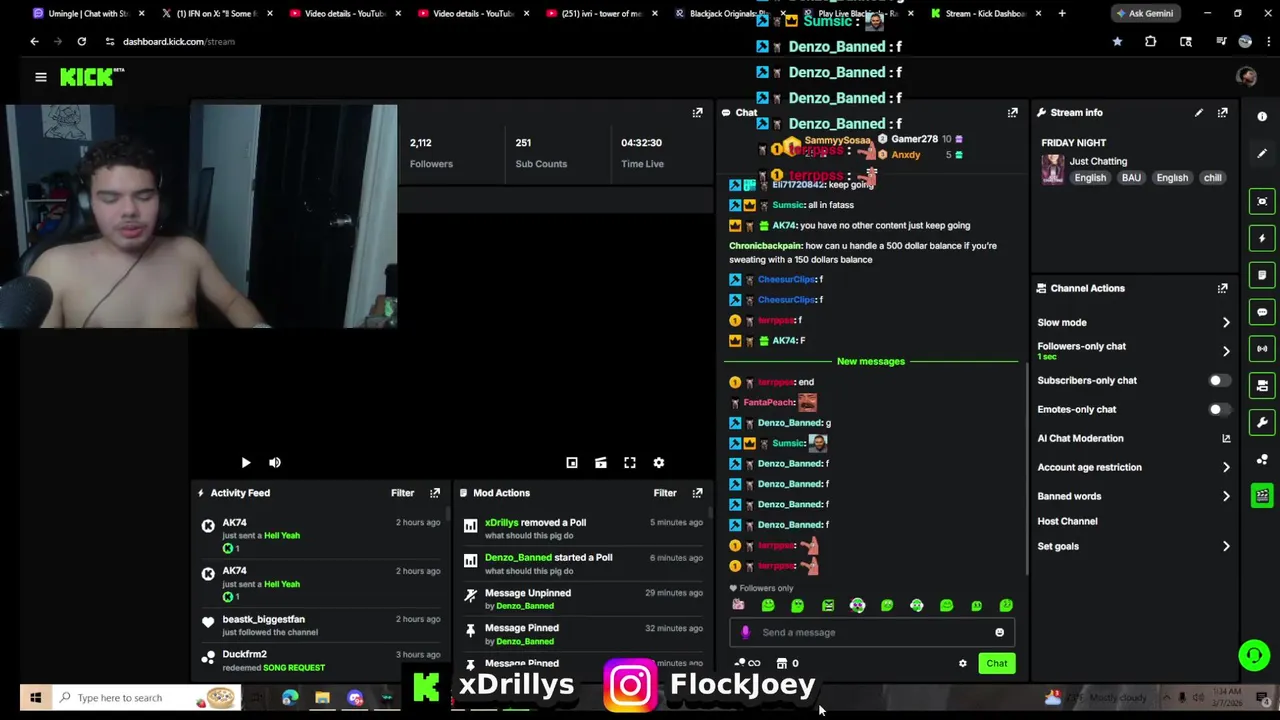Screen dimensions: 1280x720
Task: Open the Activity Feed Filter
Action: [x=402, y=493]
